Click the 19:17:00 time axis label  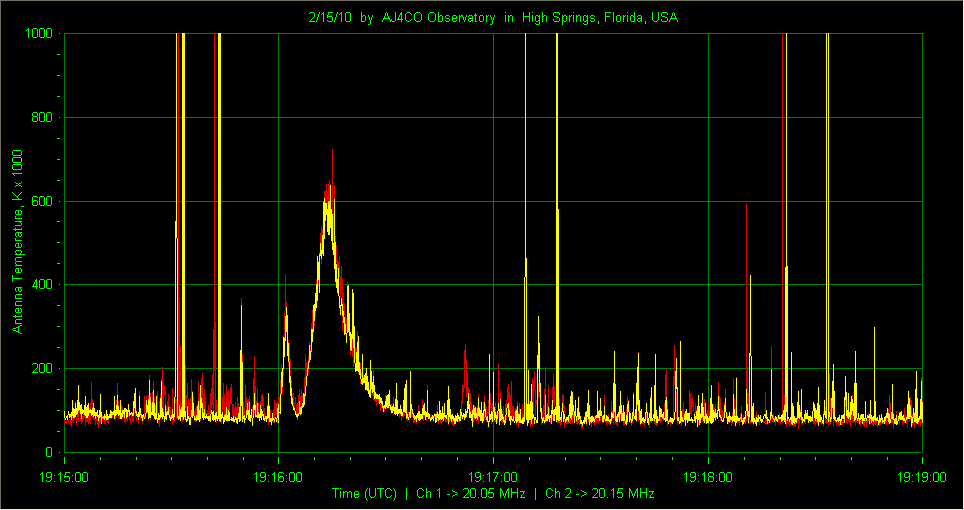coord(493,477)
